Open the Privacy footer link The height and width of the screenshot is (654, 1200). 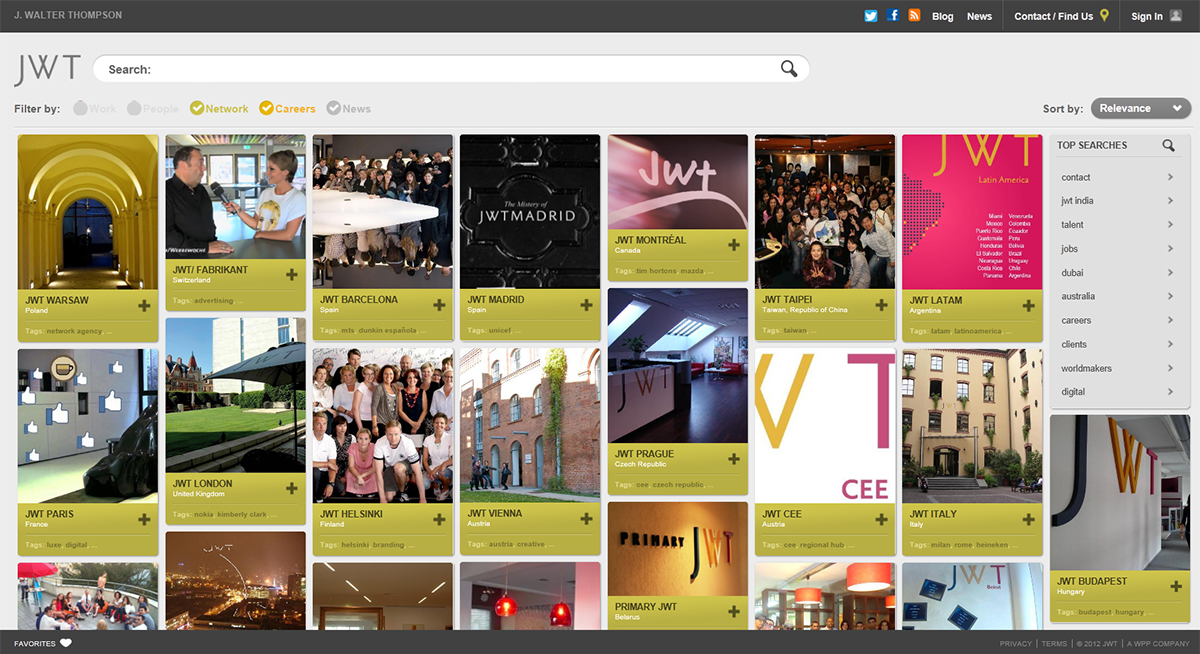click(x=1015, y=643)
